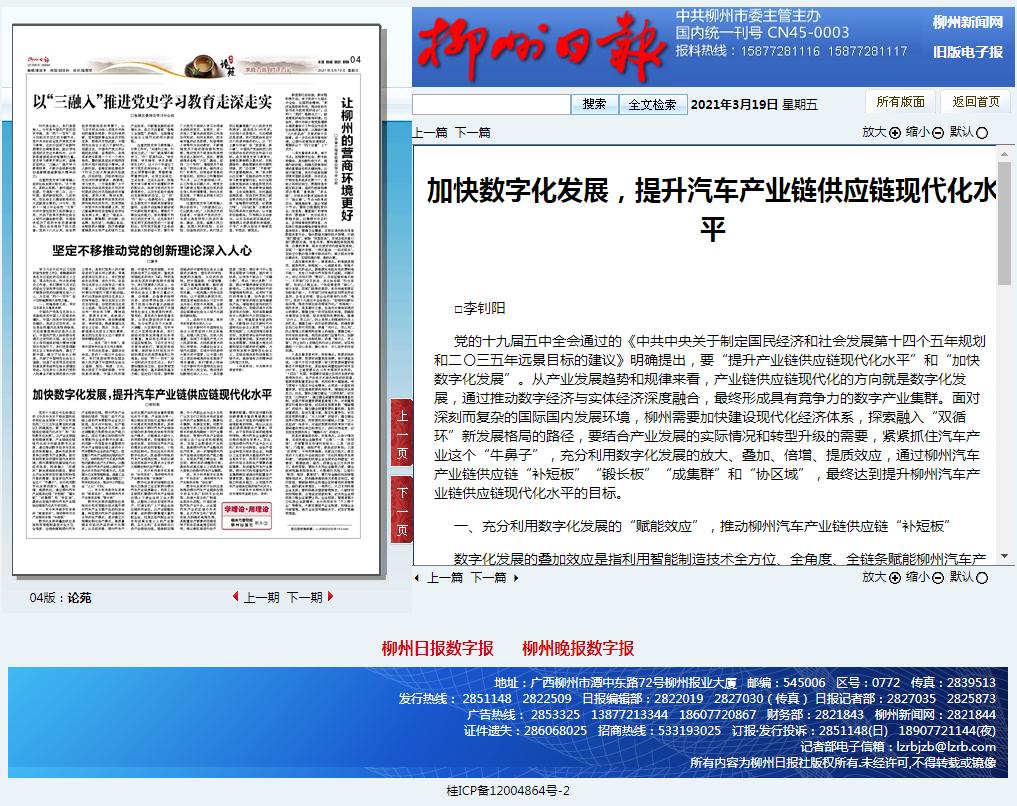Click the email address lzrbjzb@lzrb.com
Screen dimensions: 1017x806
946,746
